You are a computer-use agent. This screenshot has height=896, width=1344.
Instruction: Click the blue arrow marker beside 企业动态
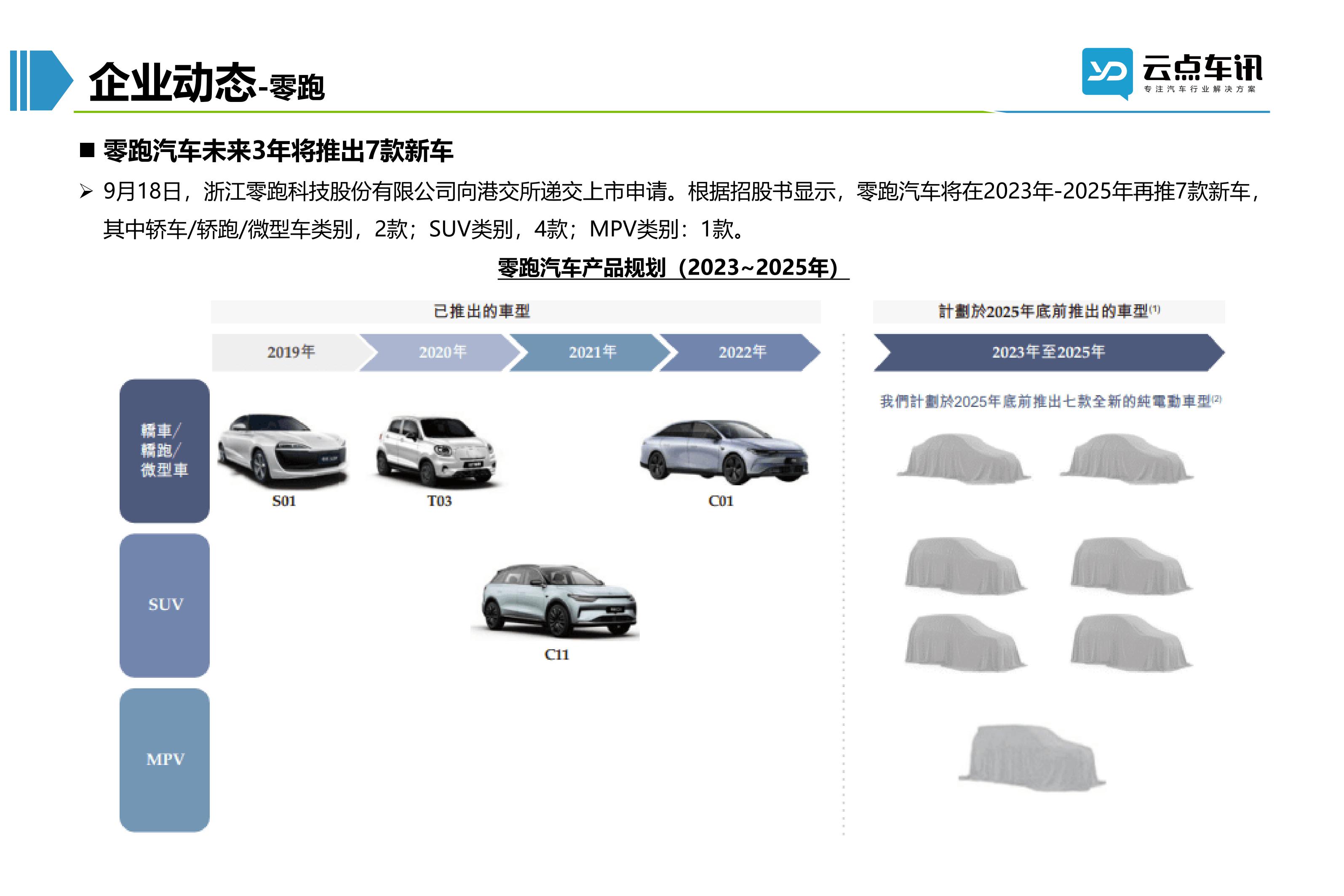[x=42, y=80]
